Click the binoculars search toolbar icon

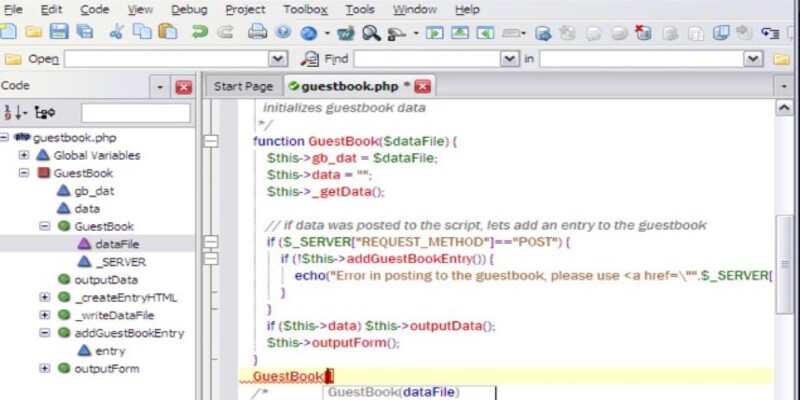[x=346, y=33]
